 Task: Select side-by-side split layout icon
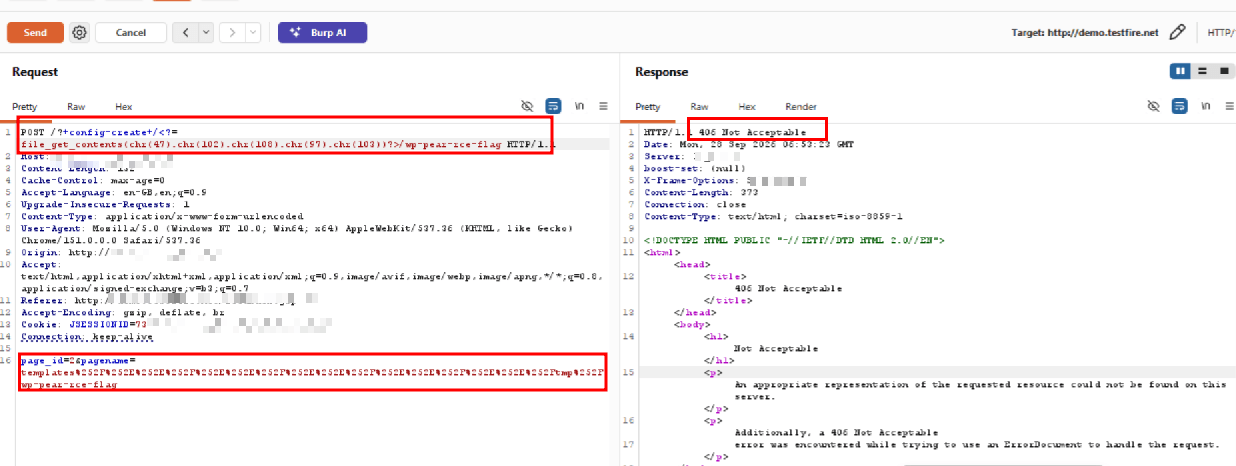(x=1181, y=71)
